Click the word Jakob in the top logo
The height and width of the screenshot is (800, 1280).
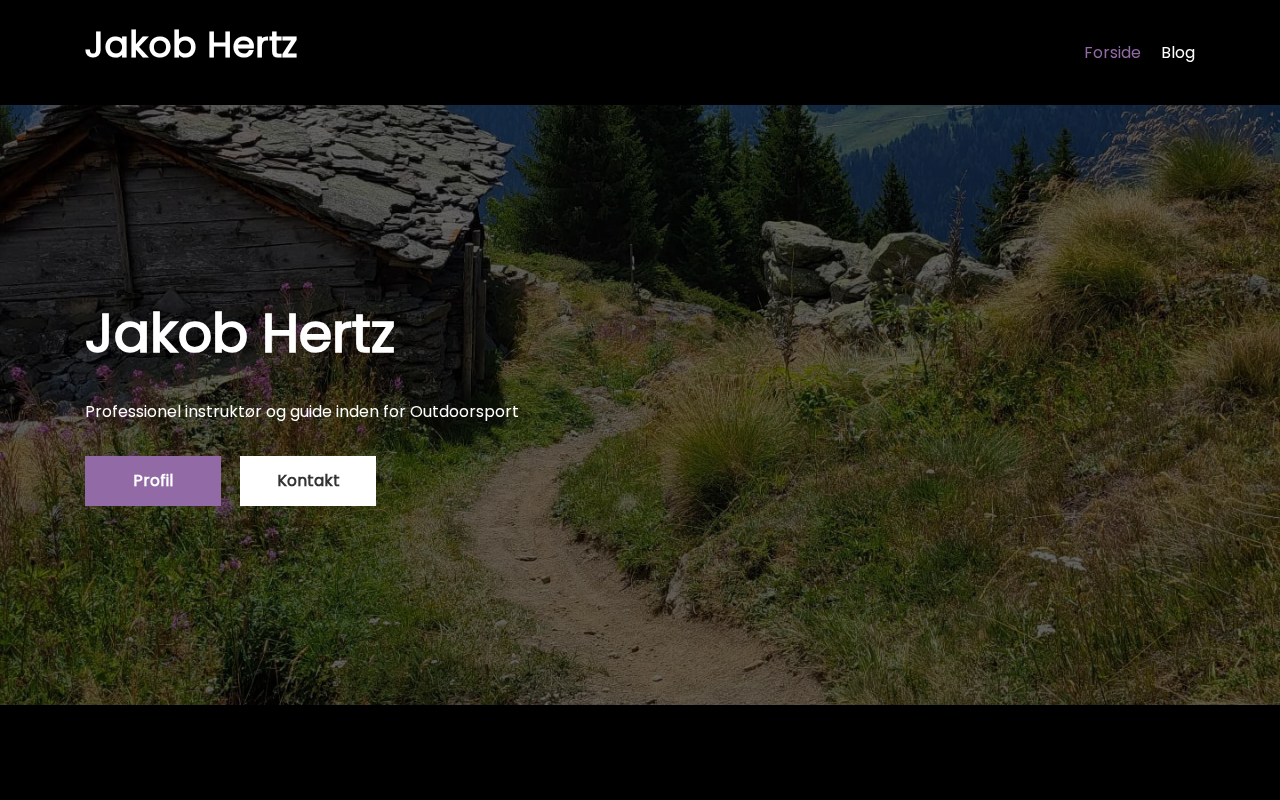[x=136, y=46]
